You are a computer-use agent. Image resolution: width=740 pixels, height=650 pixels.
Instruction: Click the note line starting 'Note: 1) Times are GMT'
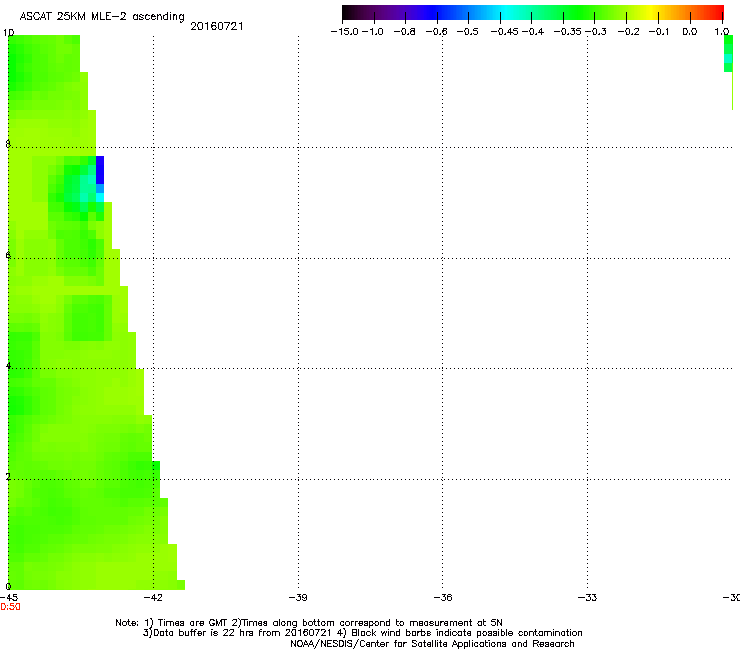click(x=309, y=623)
